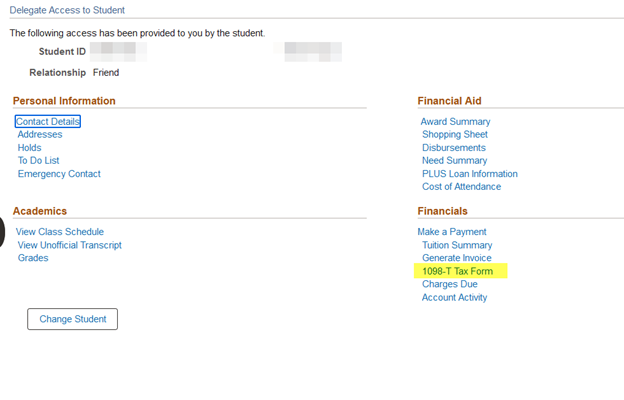Open the Contact Details link
Screen dimensions: 624x400
47,122
